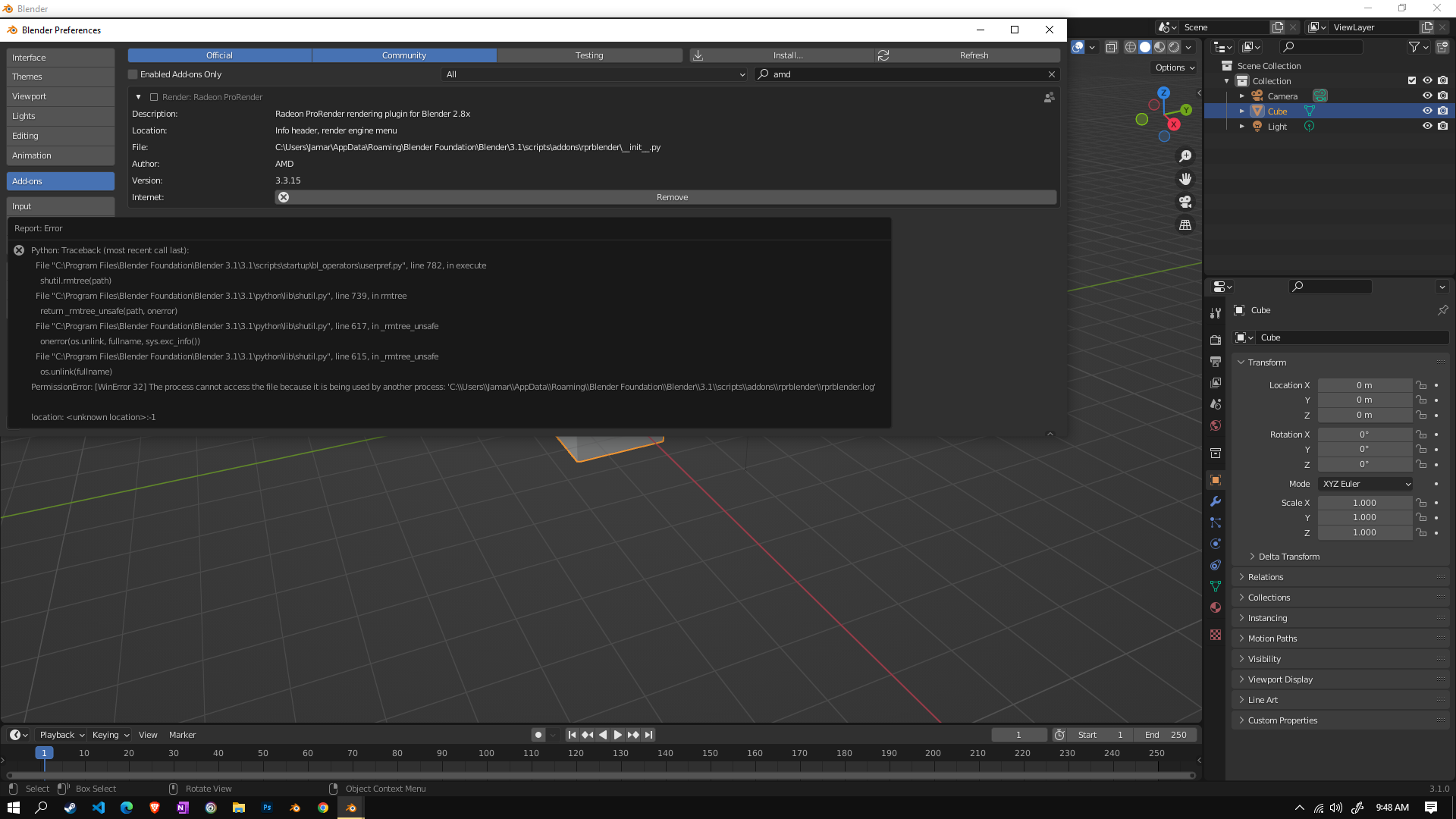Open the Themes preferences section
1456x819 pixels.
pyautogui.click(x=60, y=77)
